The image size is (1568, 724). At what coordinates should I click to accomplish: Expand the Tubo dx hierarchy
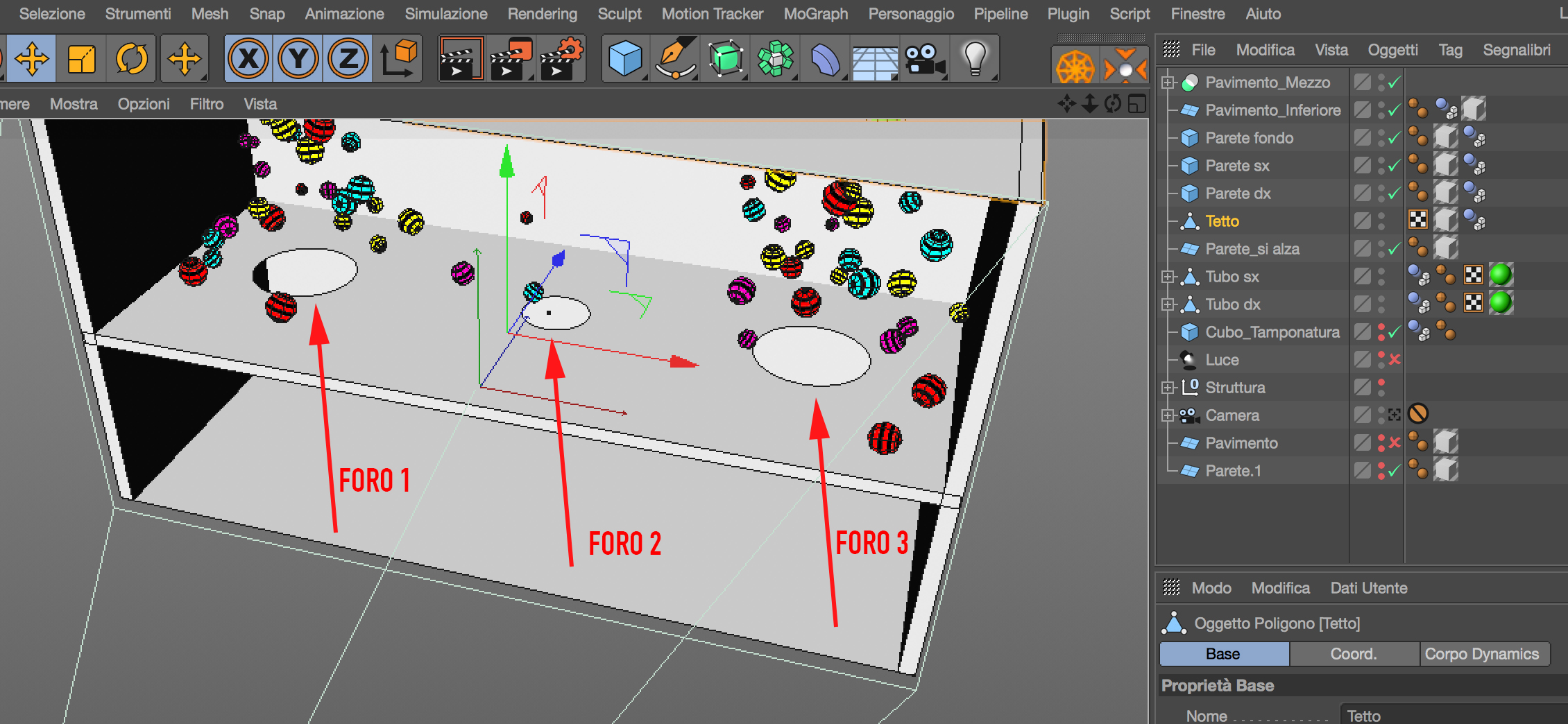pyautogui.click(x=1168, y=304)
